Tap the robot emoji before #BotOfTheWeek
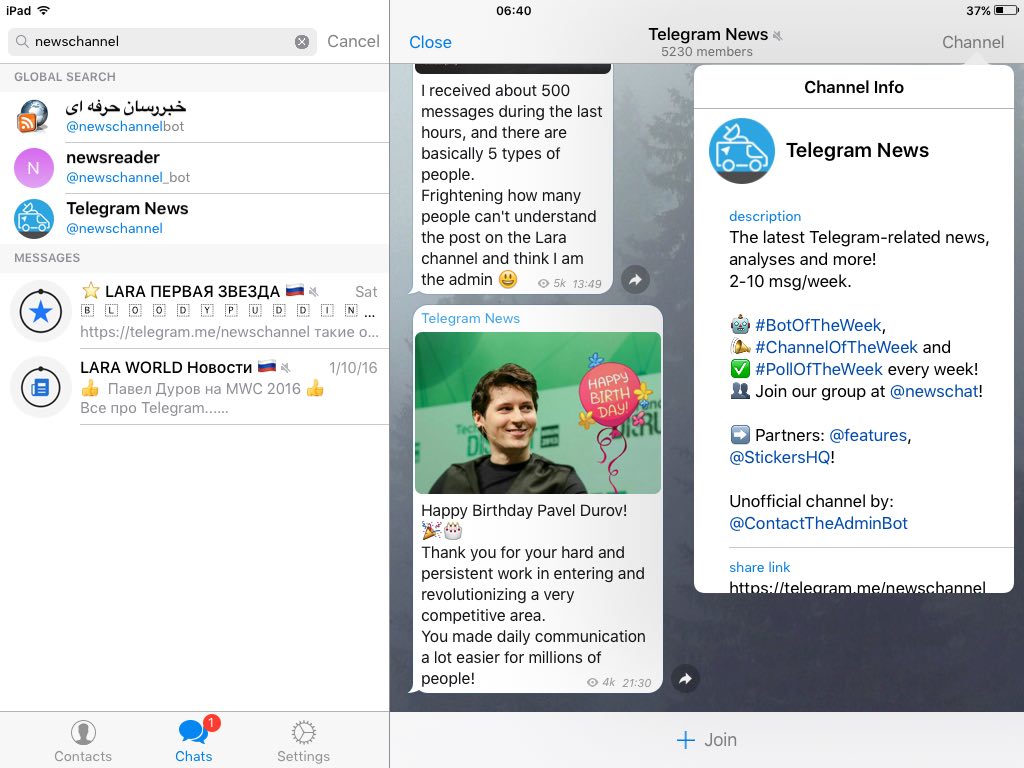Viewport: 1024px width, 768px height. click(740, 325)
